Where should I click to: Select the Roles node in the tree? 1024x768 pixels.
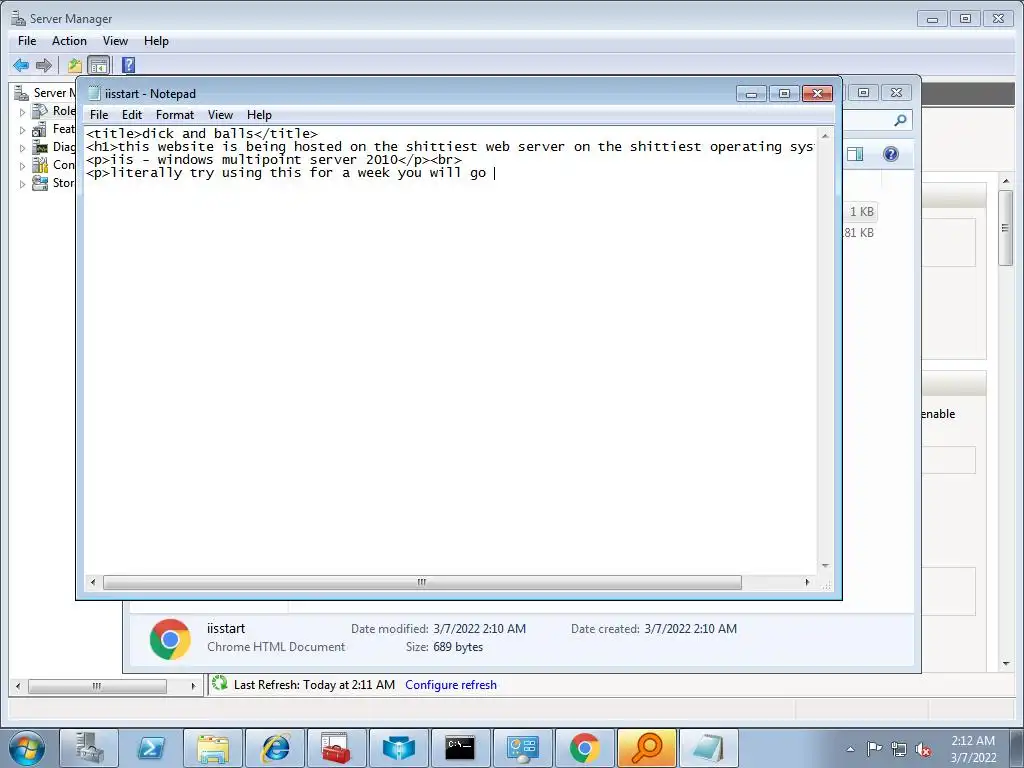click(63, 111)
